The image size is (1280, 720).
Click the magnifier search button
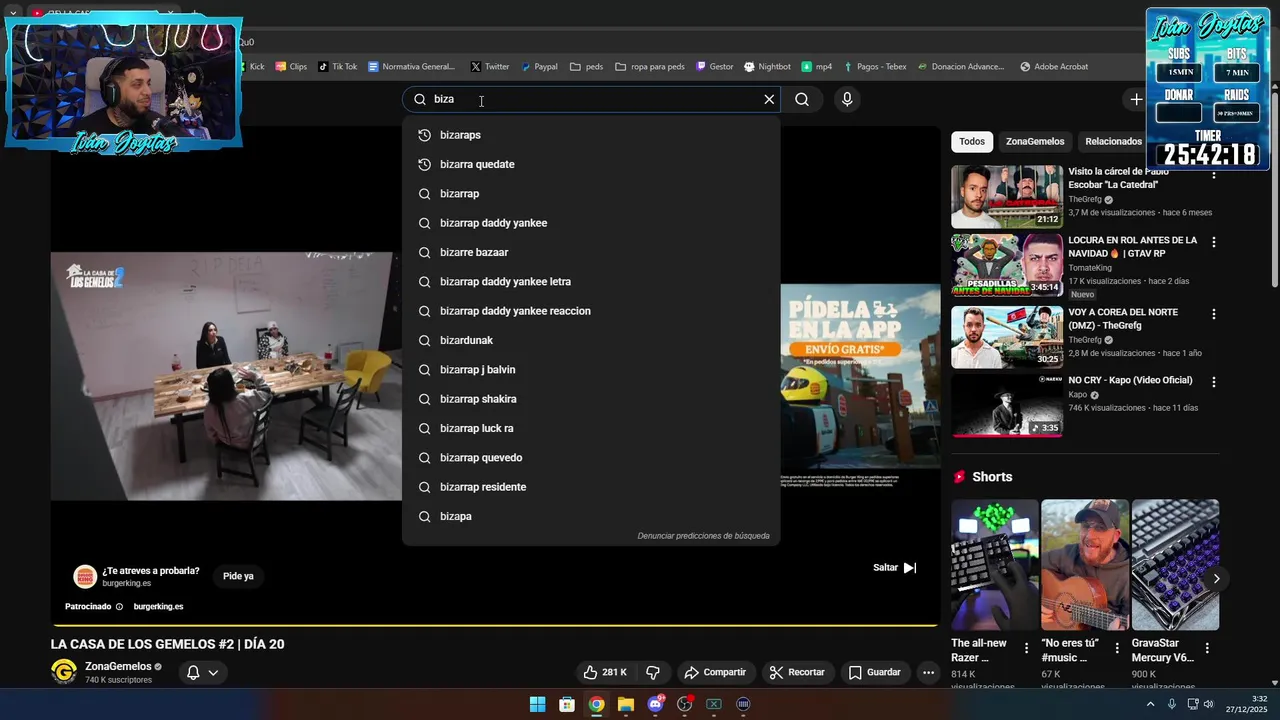[802, 99]
